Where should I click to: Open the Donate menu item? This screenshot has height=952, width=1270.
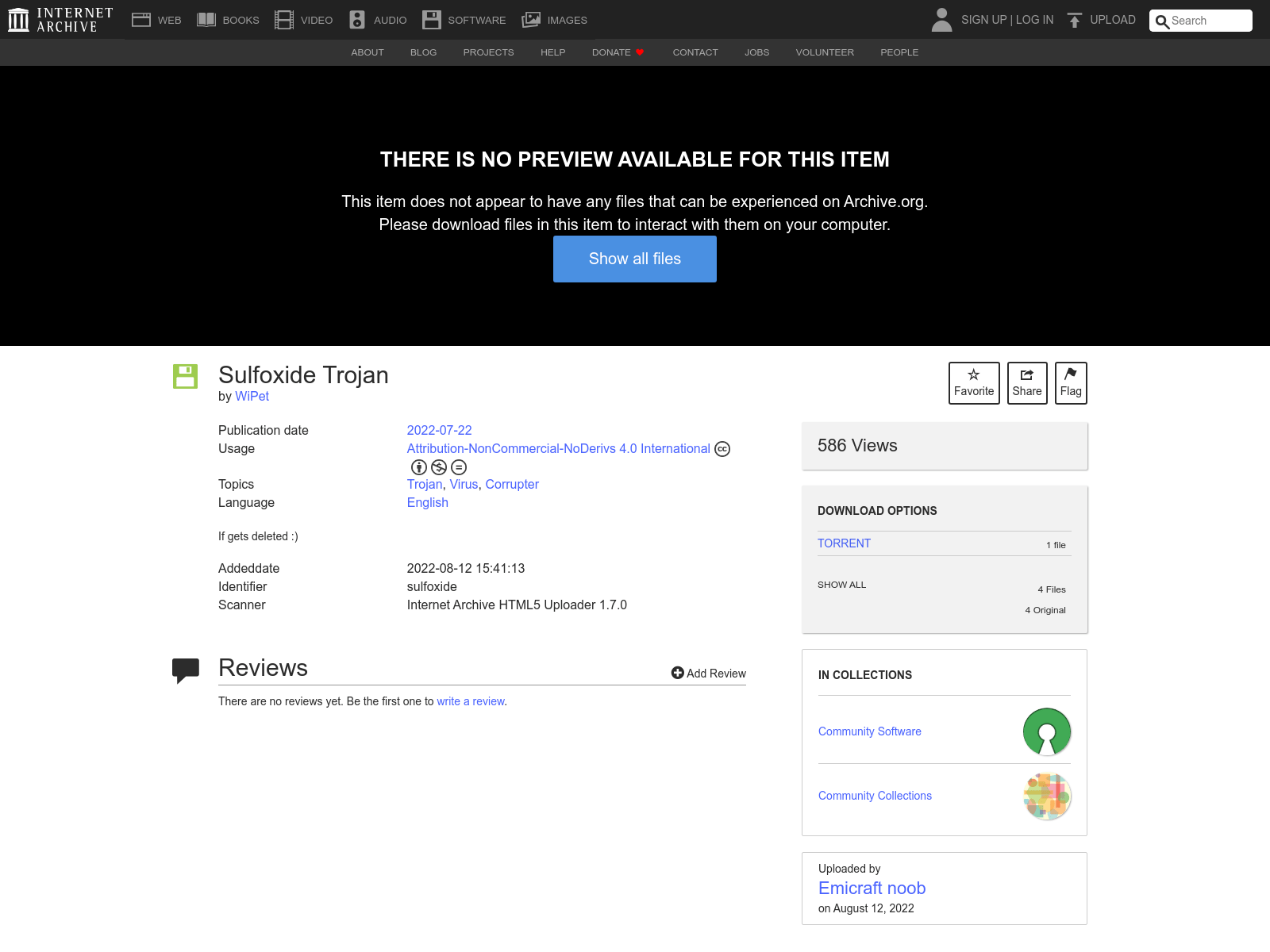(618, 52)
